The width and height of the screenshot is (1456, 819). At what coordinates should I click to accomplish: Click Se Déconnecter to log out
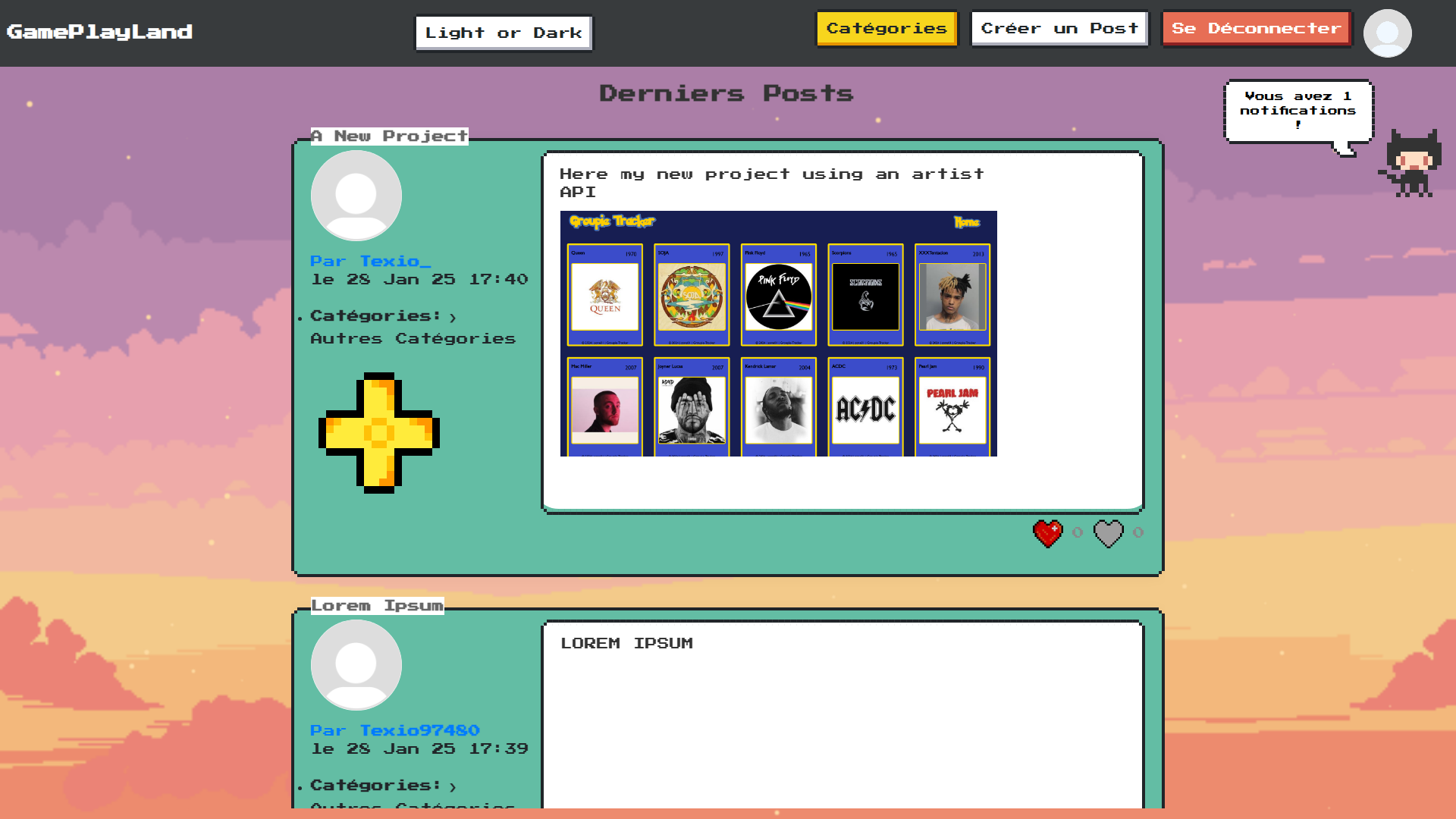[1256, 29]
